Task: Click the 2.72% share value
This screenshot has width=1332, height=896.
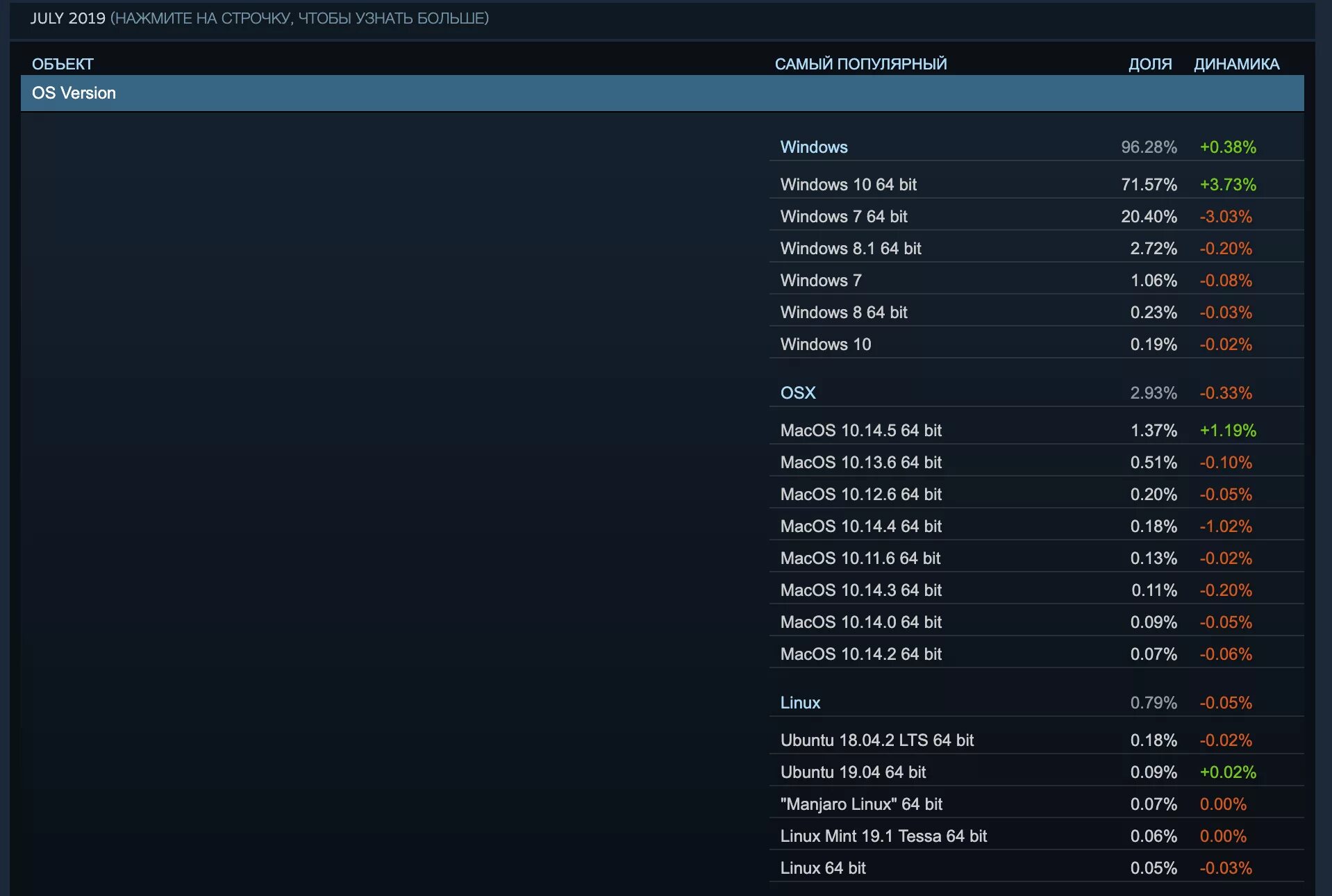Action: (x=1154, y=249)
